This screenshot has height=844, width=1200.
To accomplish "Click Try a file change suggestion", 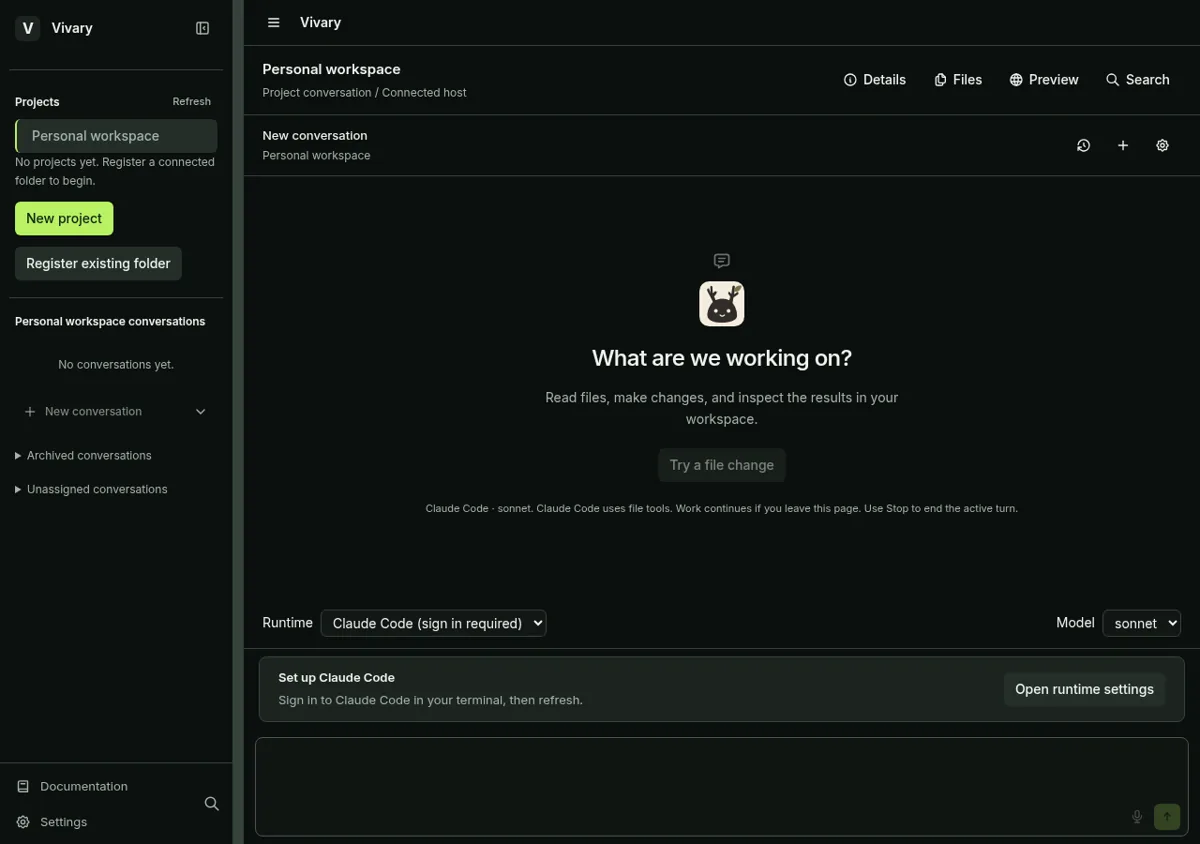I will click(722, 465).
